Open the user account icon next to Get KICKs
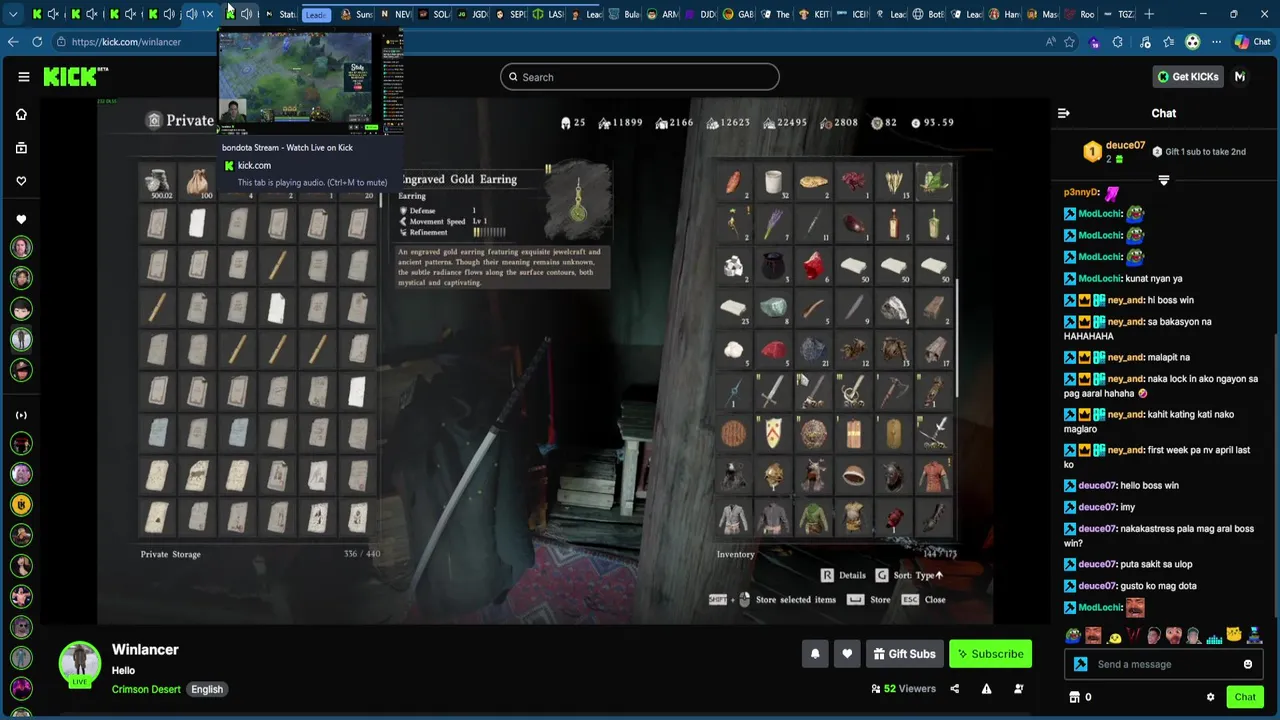The height and width of the screenshot is (720, 1280). 1240,77
